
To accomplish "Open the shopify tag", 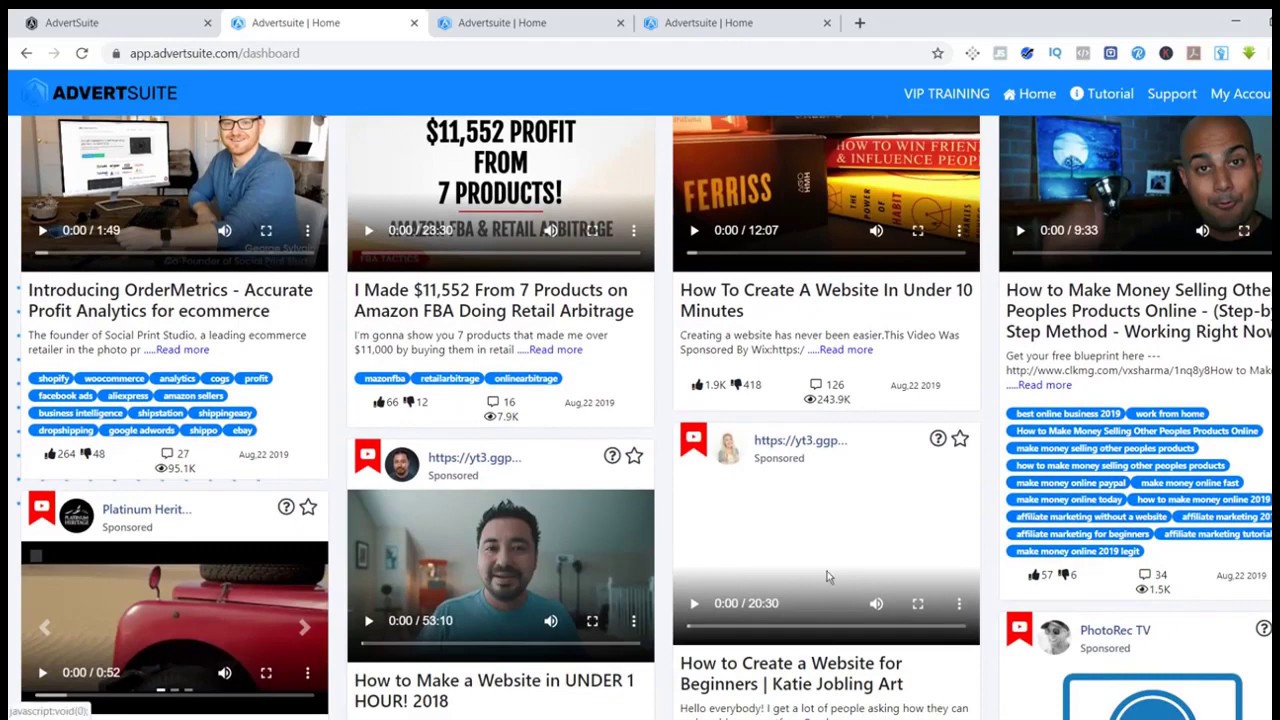I will click(53, 379).
